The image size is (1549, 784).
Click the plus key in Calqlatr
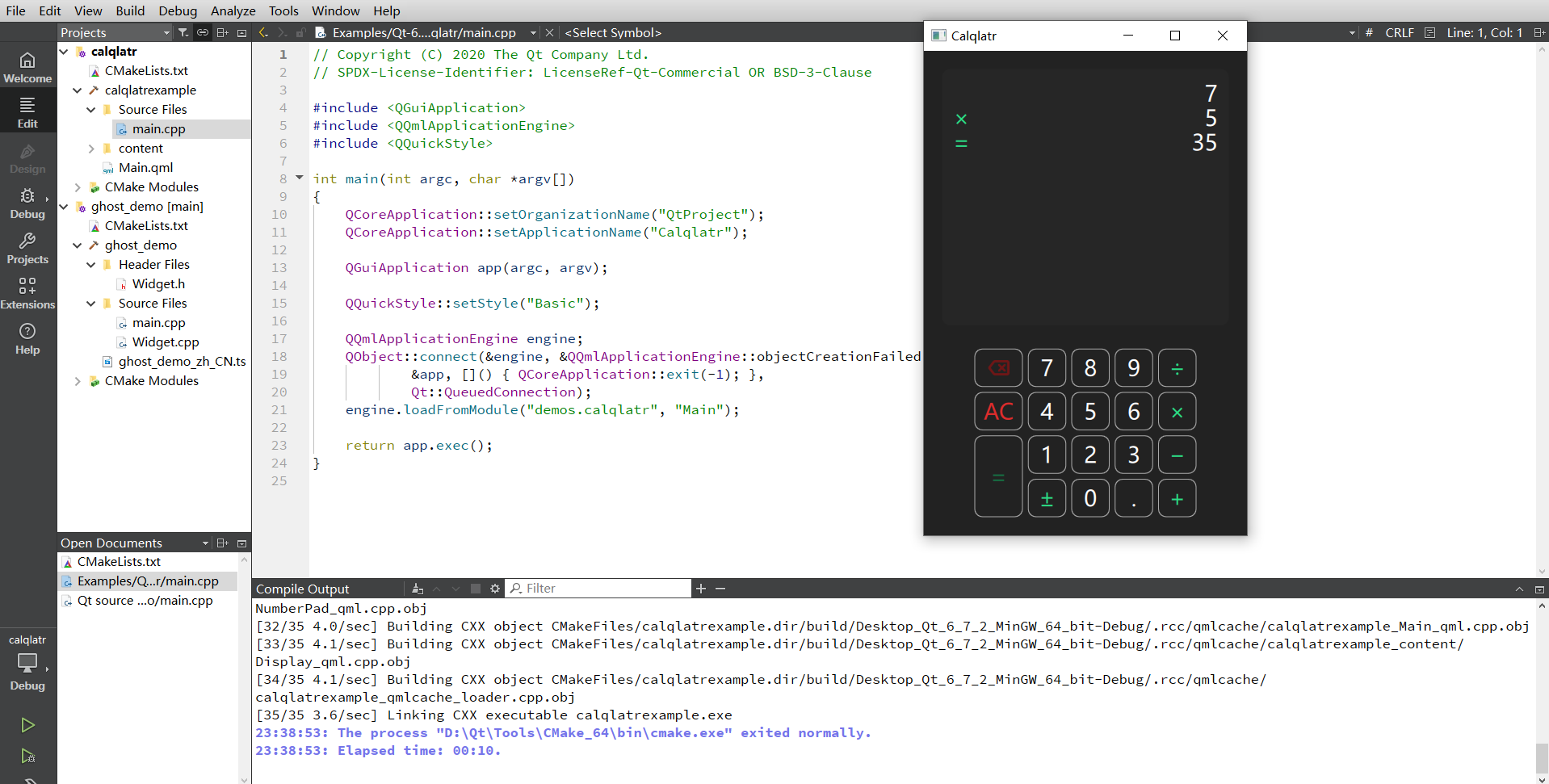coord(1177,499)
